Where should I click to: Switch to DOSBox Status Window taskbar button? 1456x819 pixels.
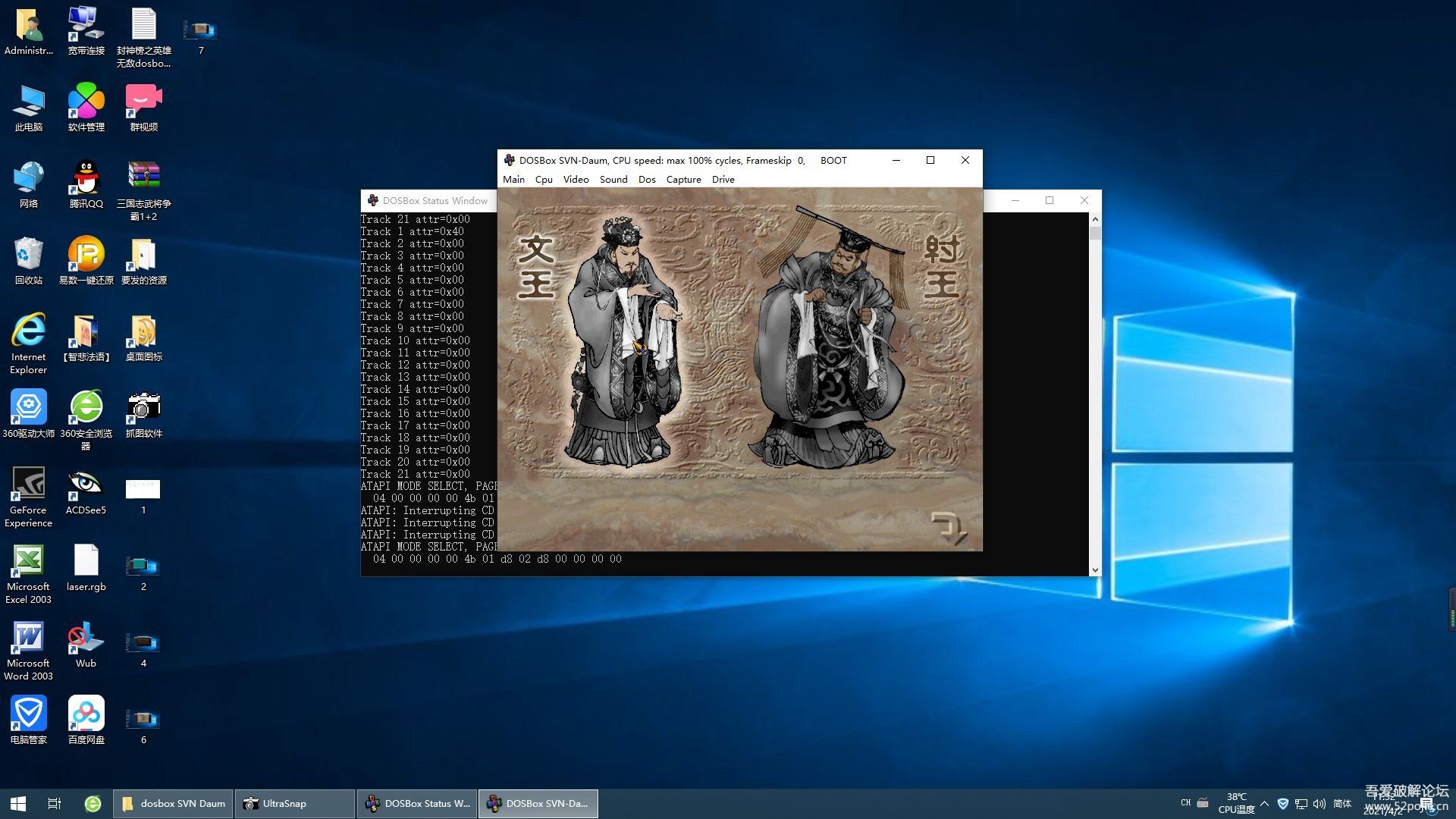(418, 804)
